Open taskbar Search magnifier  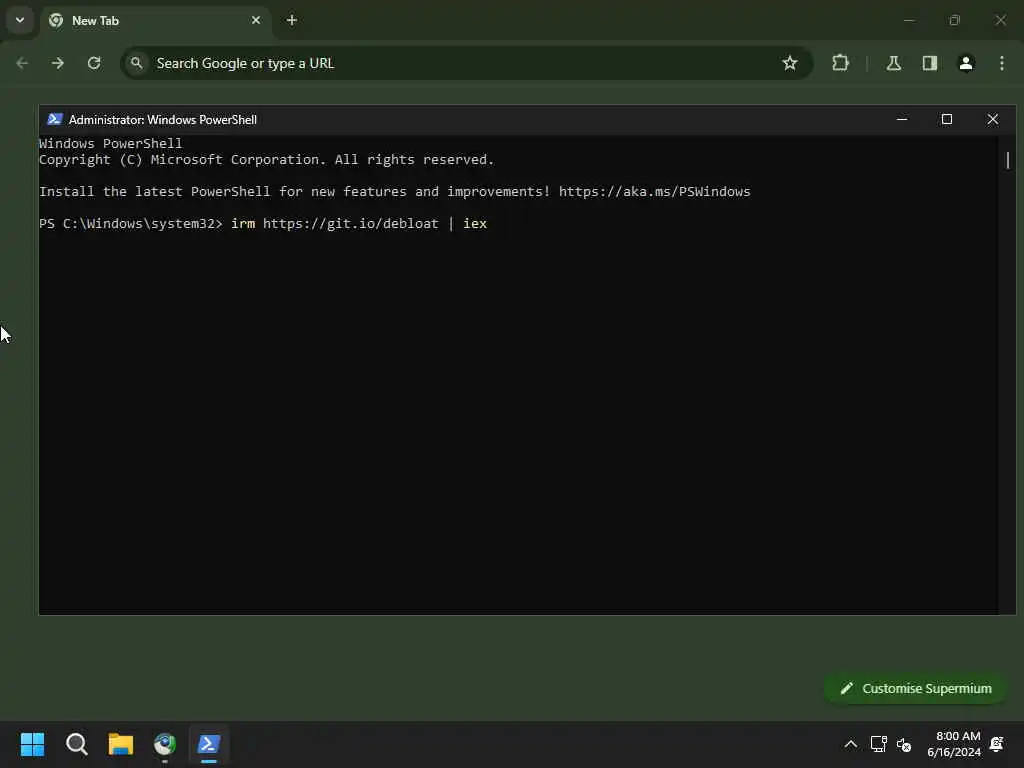pos(76,744)
